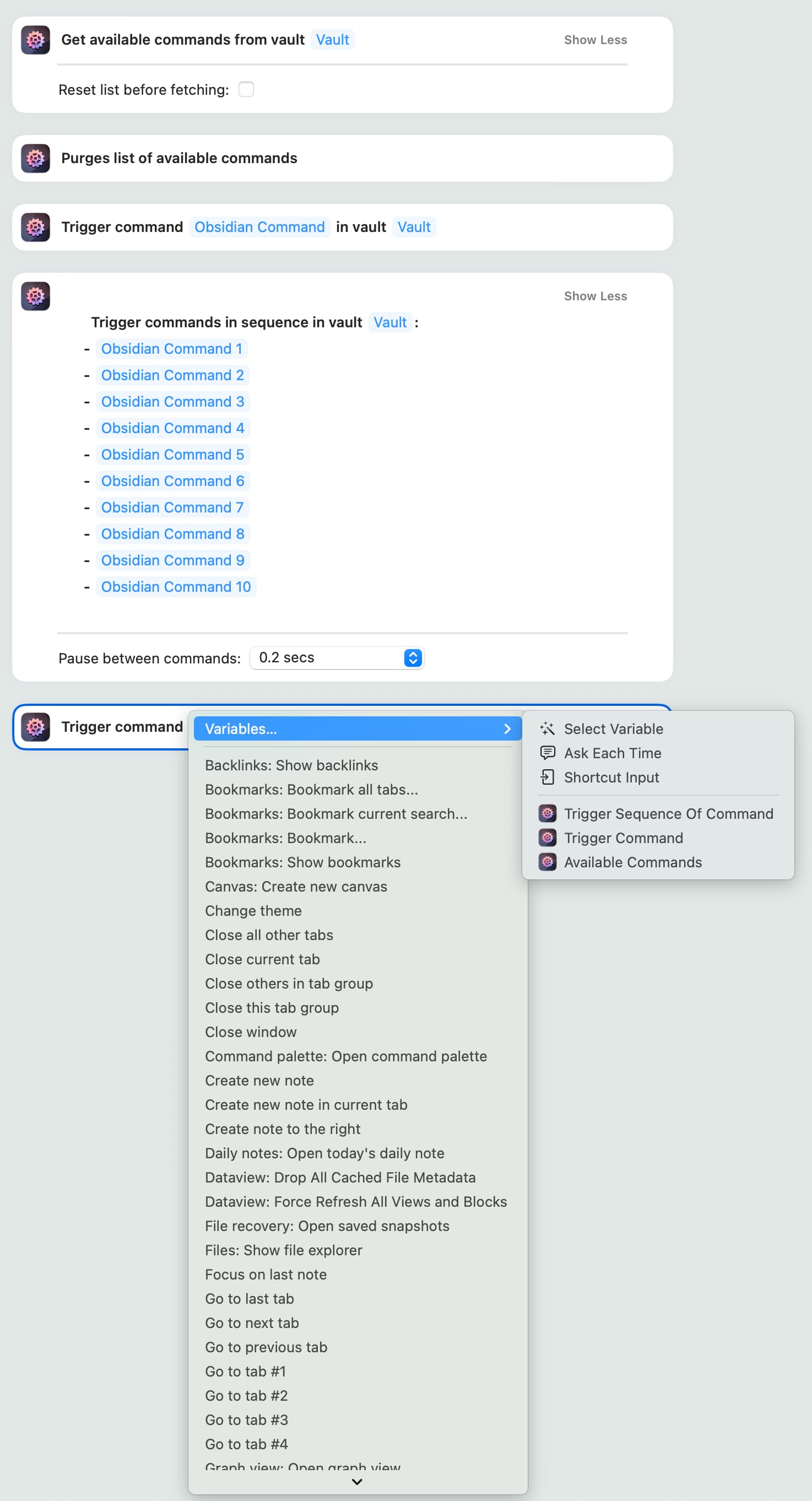This screenshot has height=1501, width=812.
Task: Click the Trigger Command variable app icon
Action: pos(547,838)
